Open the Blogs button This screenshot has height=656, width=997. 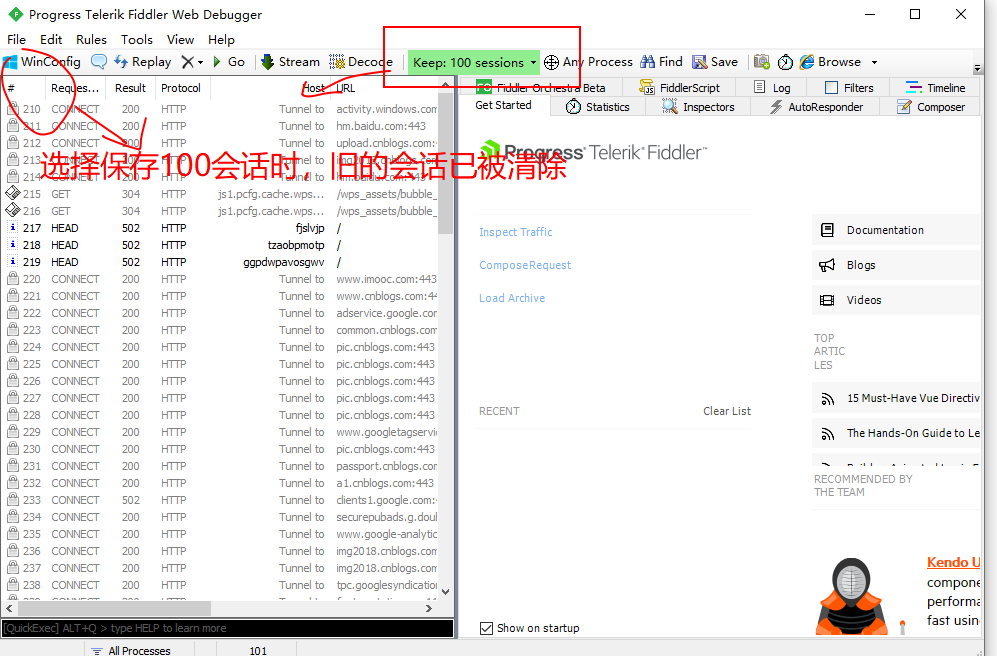coord(897,265)
